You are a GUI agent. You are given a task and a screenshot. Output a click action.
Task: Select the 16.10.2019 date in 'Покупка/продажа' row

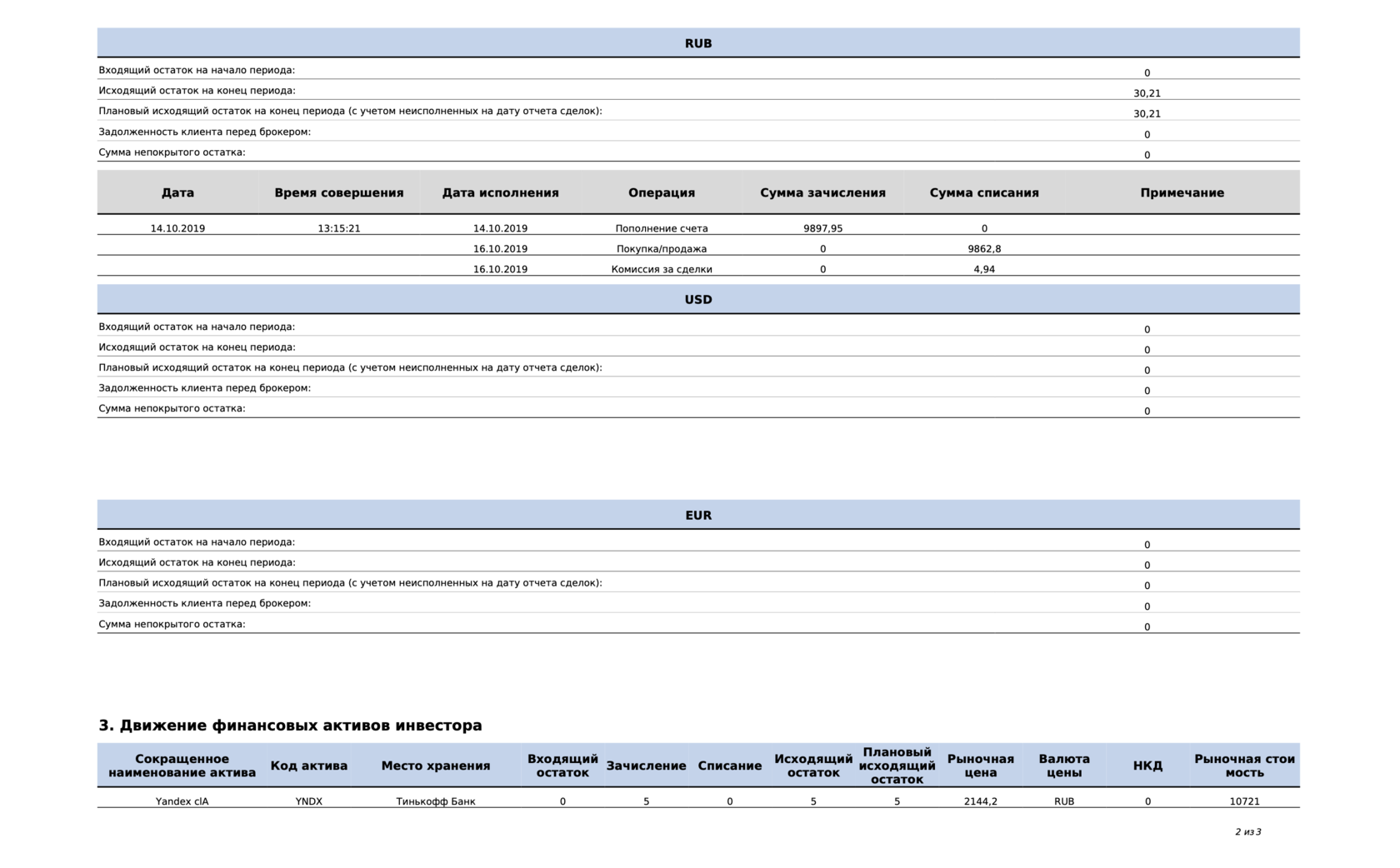(x=500, y=249)
